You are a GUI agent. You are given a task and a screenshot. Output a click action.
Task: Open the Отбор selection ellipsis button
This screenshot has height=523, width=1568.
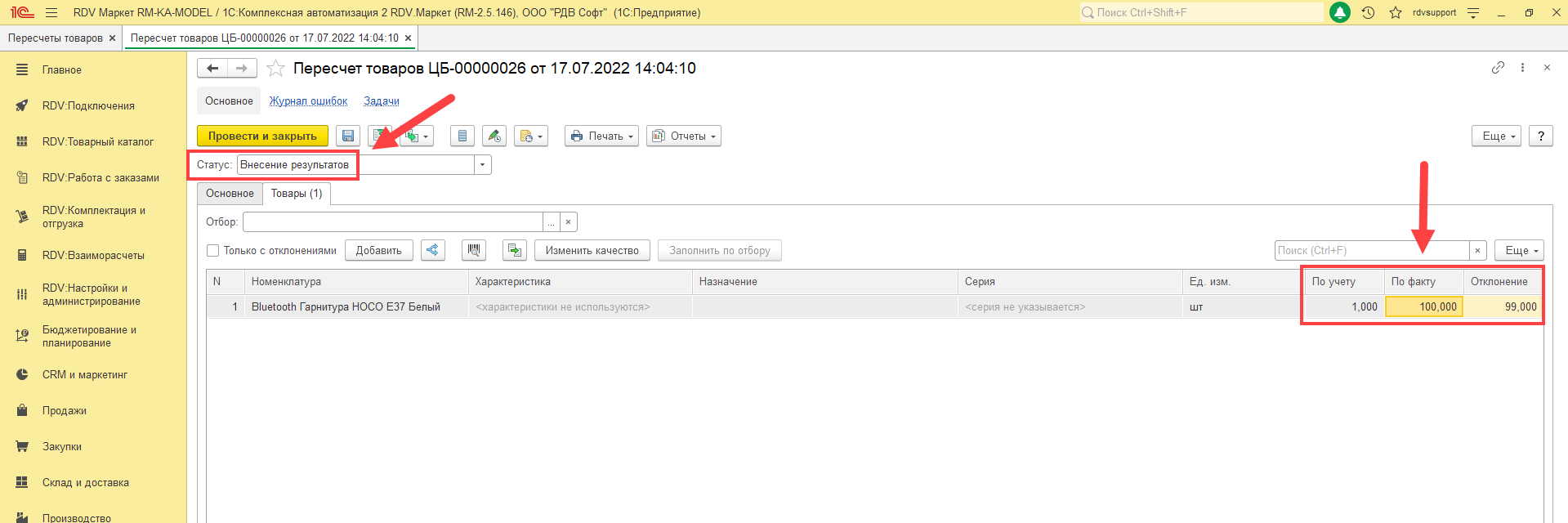[x=552, y=222]
